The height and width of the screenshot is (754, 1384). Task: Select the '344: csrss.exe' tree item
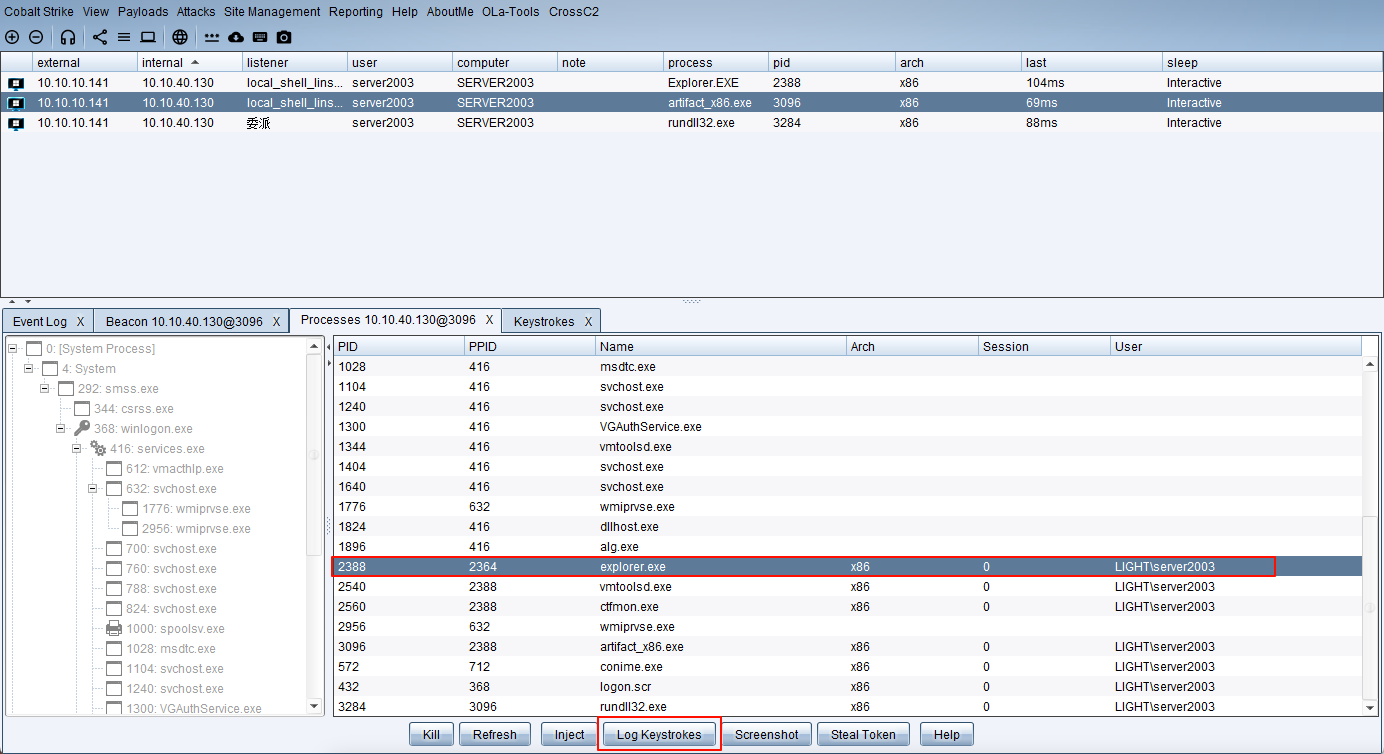124,408
